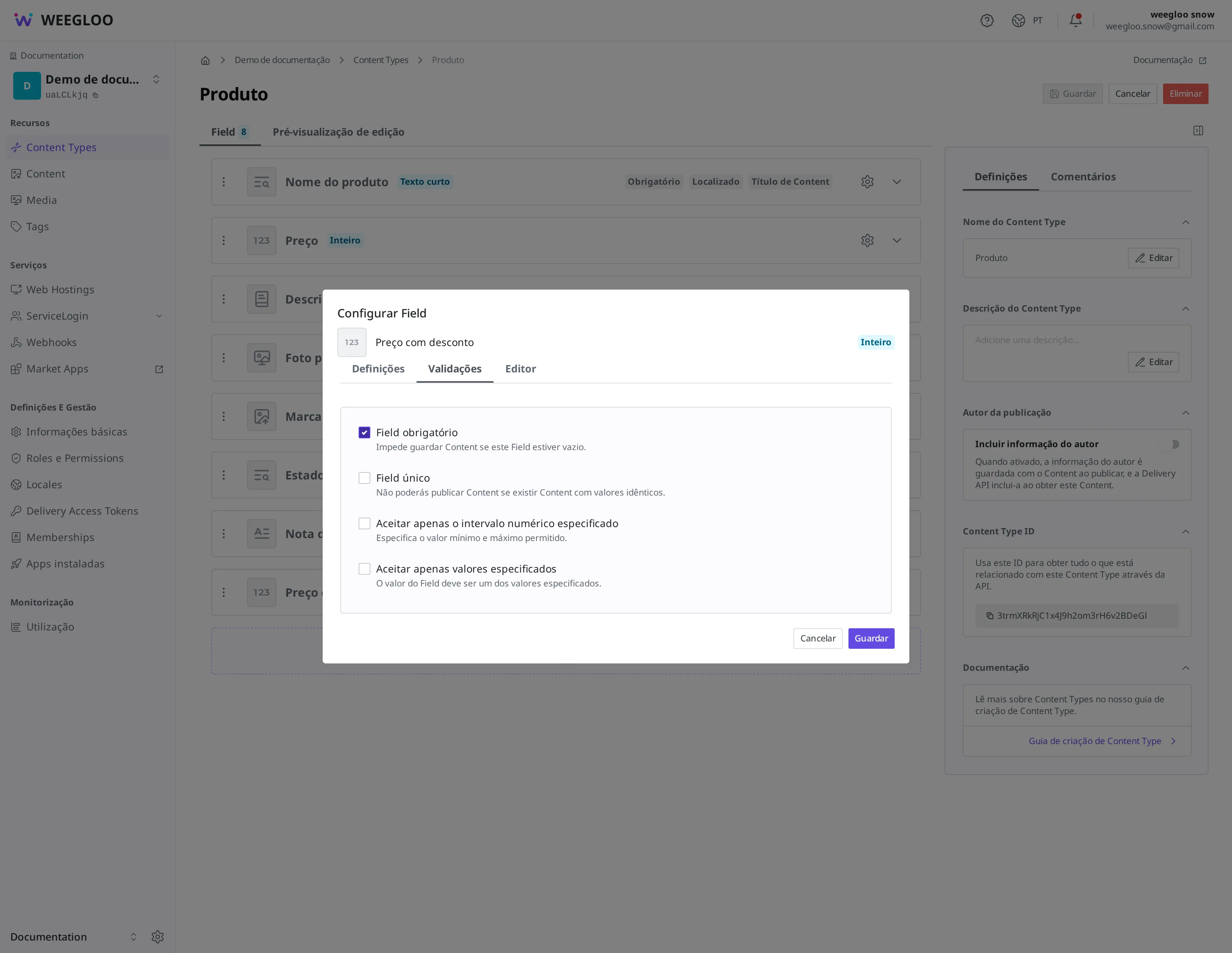Image resolution: width=1232 pixels, height=953 pixels.
Task: Open the help question mark icon
Action: pyautogui.click(x=987, y=20)
